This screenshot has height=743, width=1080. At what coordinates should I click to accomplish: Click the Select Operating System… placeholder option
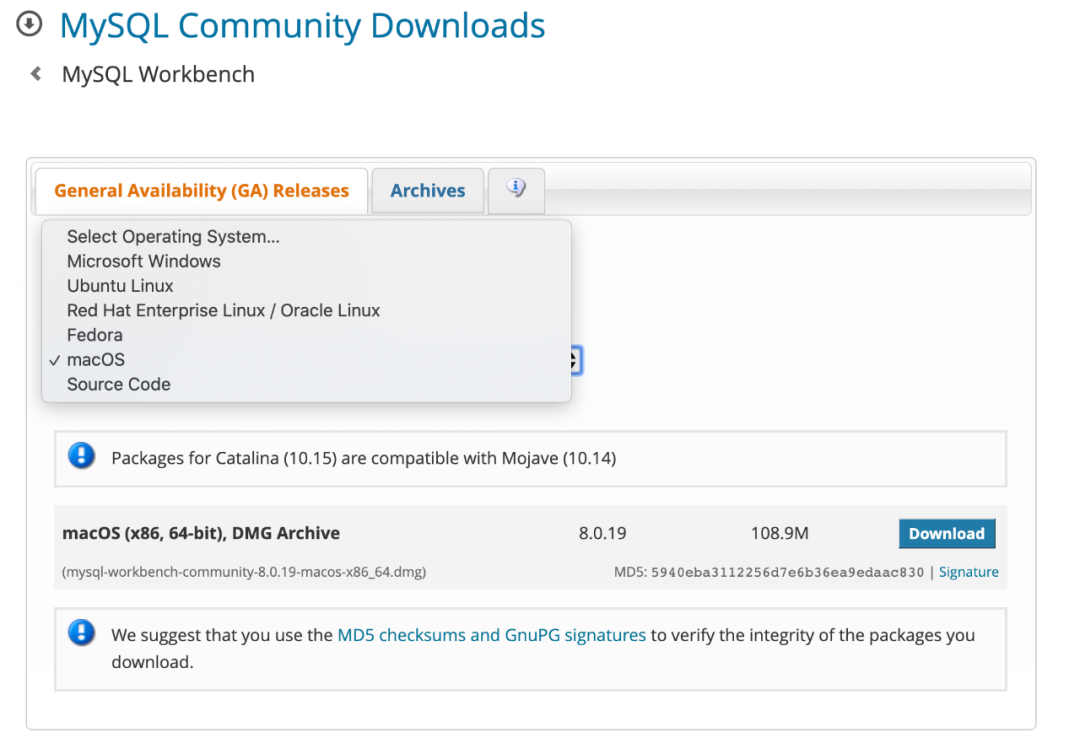point(173,237)
